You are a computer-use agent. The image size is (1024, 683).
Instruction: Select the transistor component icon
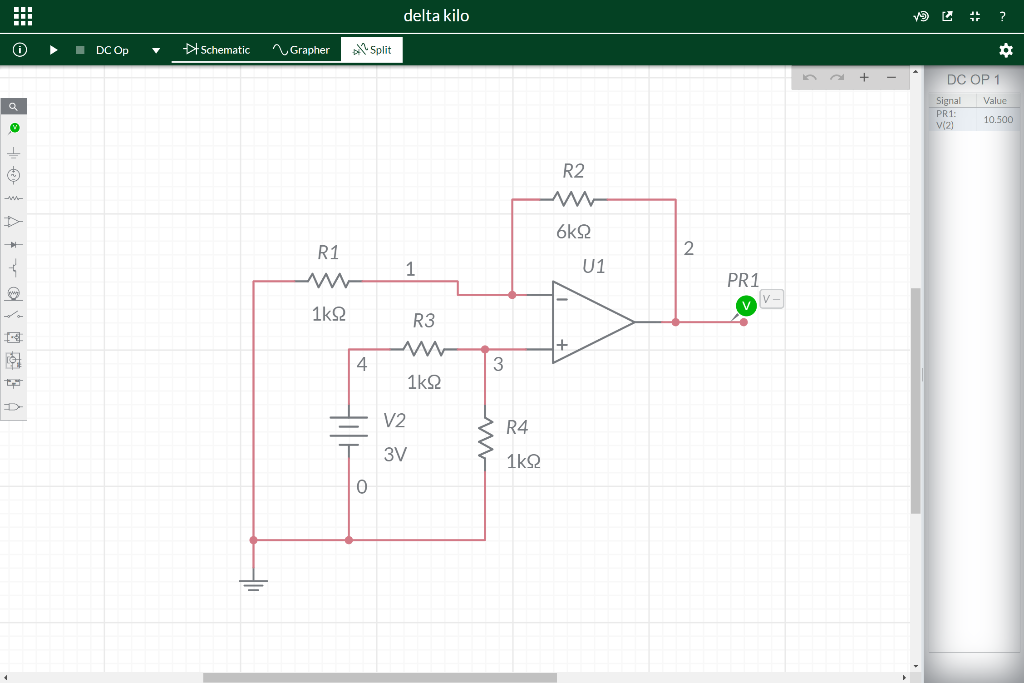click(13, 267)
